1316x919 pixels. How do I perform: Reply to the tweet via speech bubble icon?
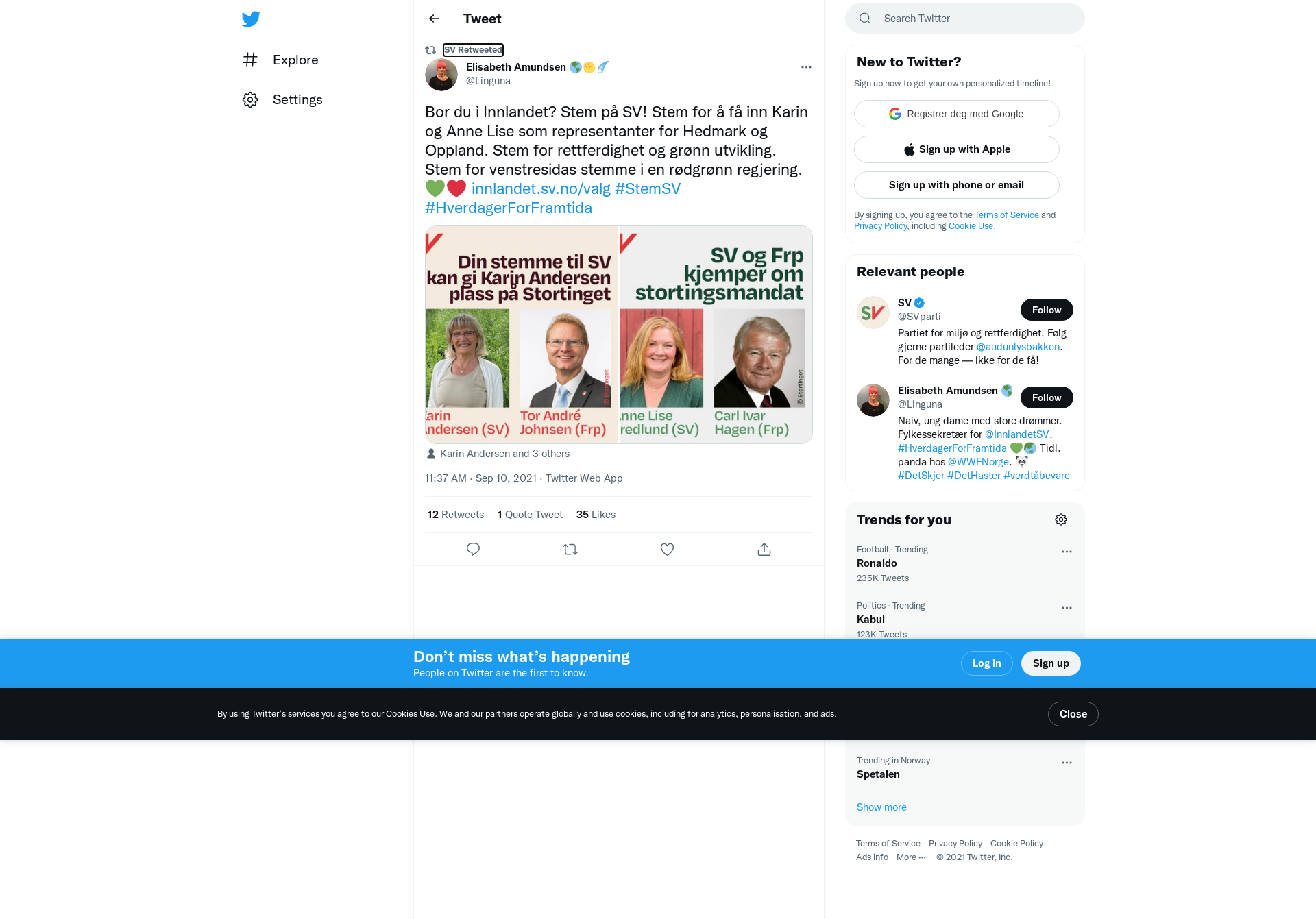pyautogui.click(x=473, y=549)
